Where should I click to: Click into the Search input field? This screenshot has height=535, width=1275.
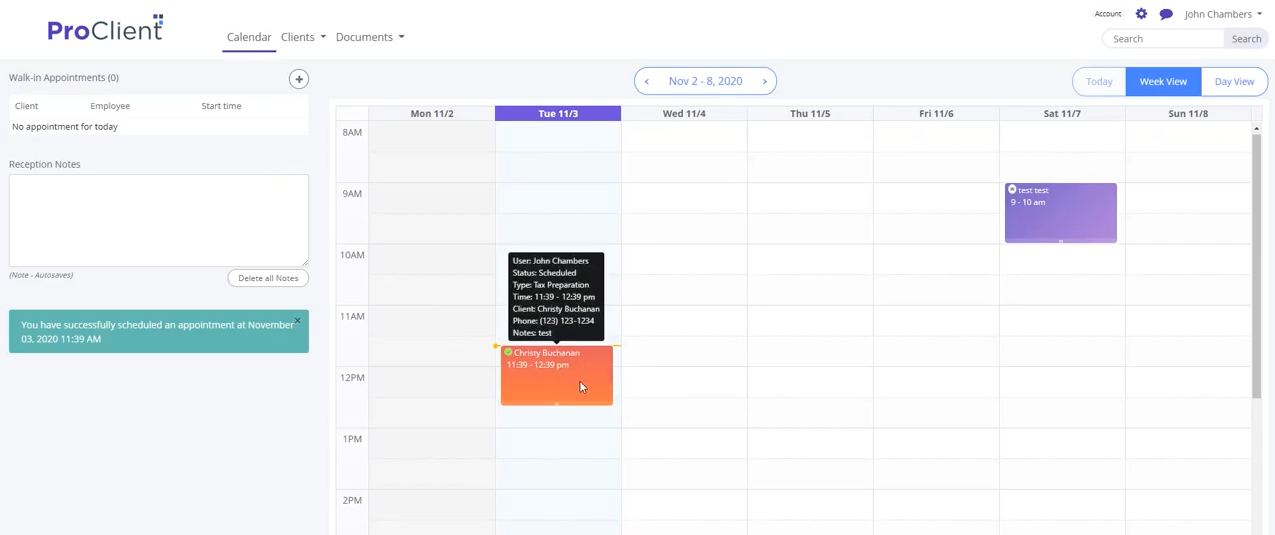point(1163,39)
